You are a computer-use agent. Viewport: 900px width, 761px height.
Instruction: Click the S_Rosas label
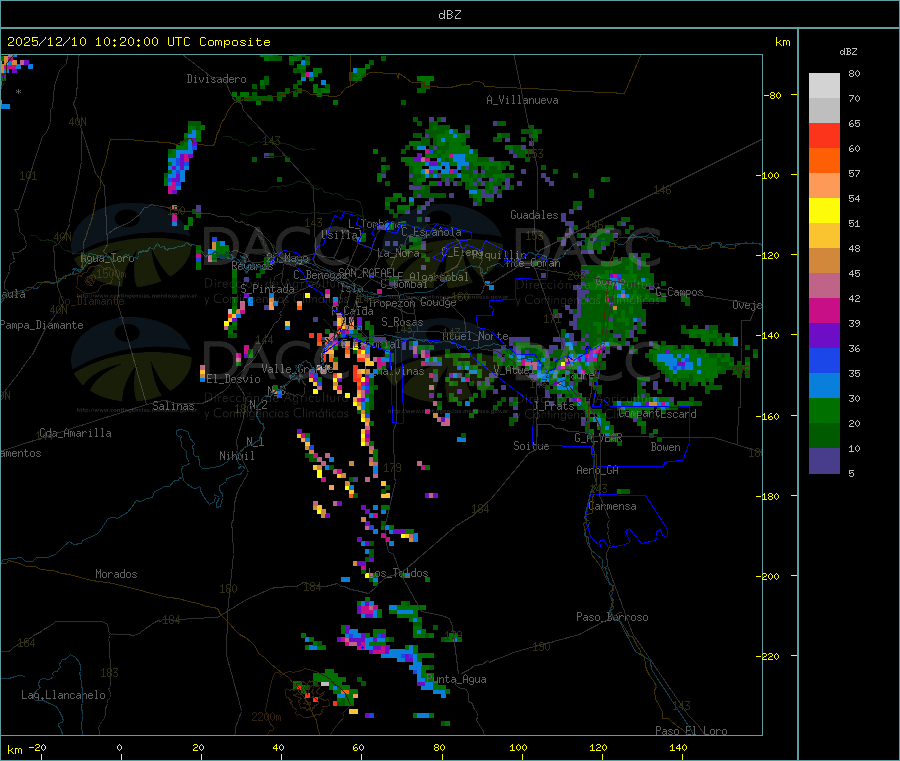tap(402, 322)
